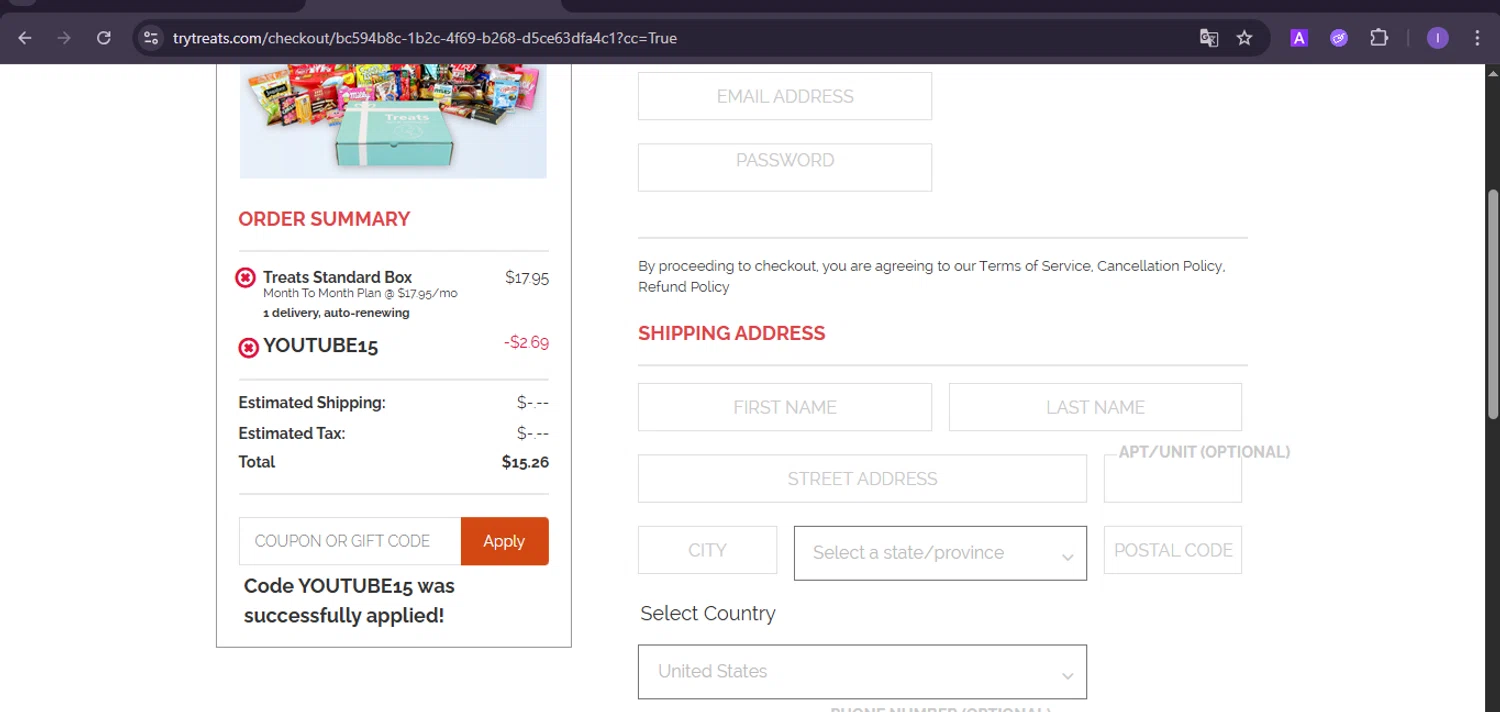
Task: Click the Estimated Tax label
Action: click(292, 433)
